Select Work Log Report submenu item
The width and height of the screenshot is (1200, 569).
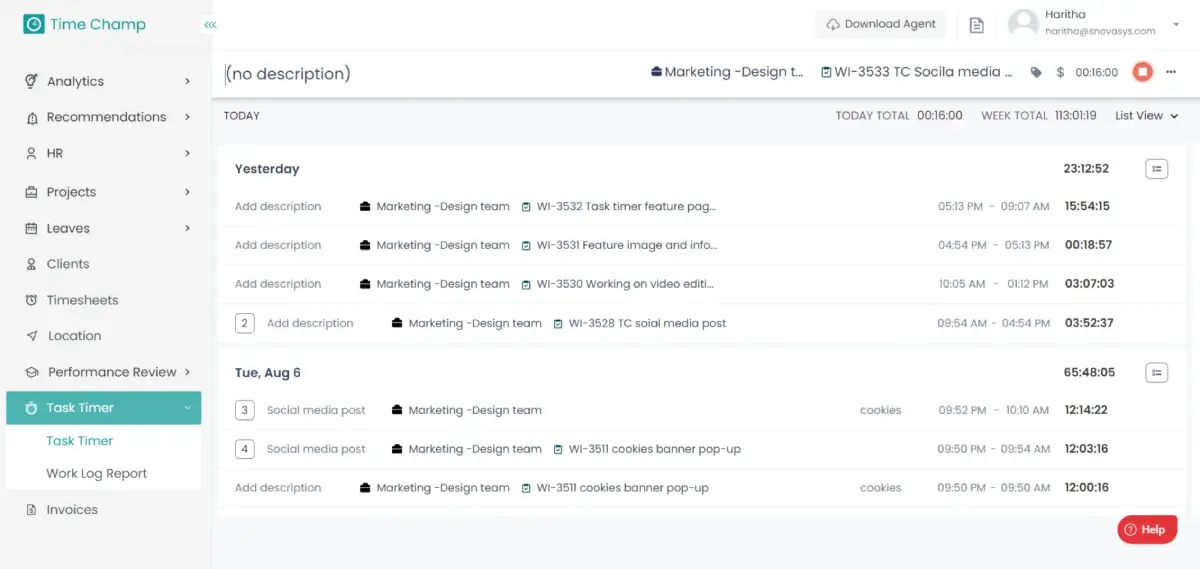point(96,474)
